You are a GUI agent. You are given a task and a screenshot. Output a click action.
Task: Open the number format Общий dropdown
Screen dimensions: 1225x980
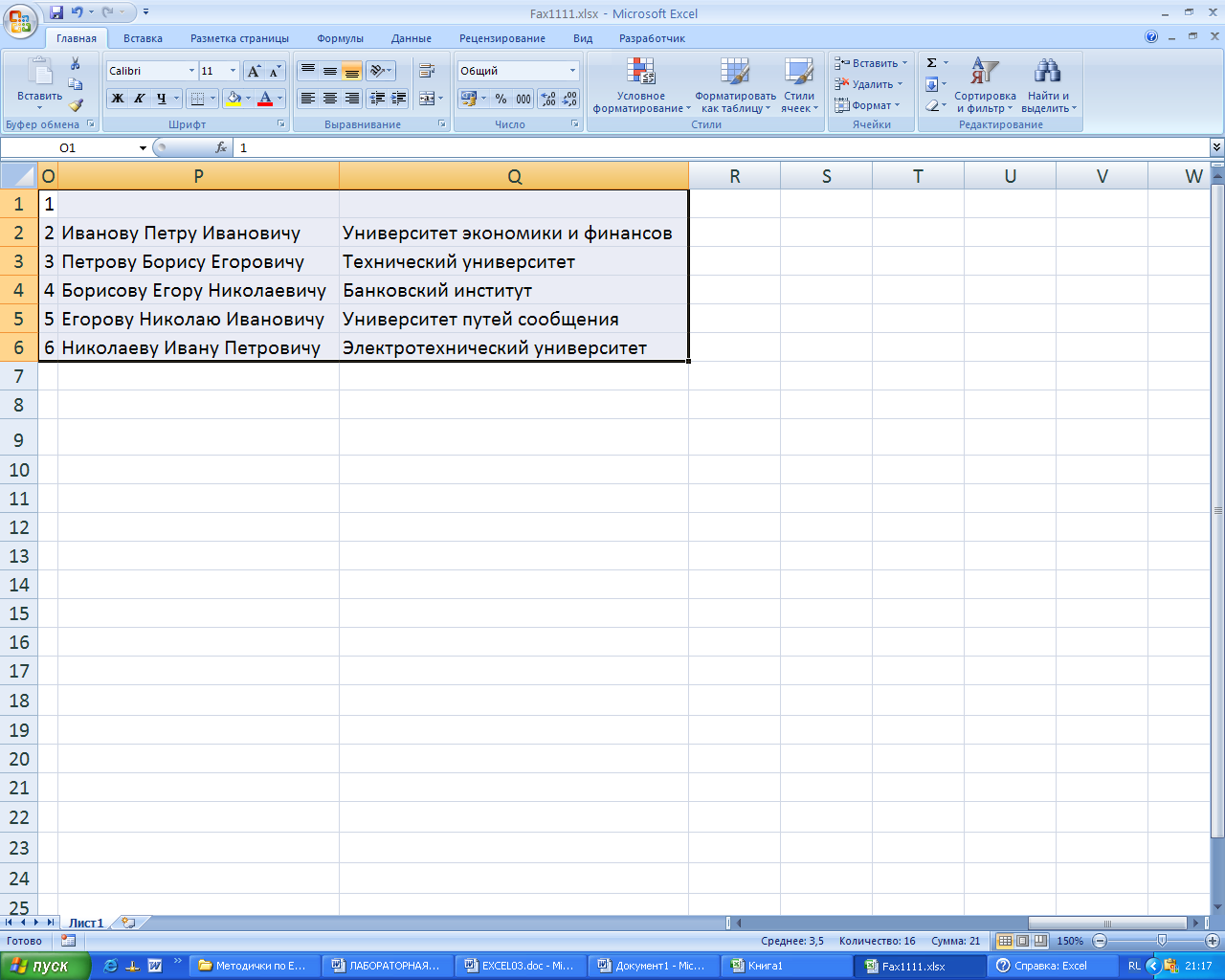(x=573, y=71)
